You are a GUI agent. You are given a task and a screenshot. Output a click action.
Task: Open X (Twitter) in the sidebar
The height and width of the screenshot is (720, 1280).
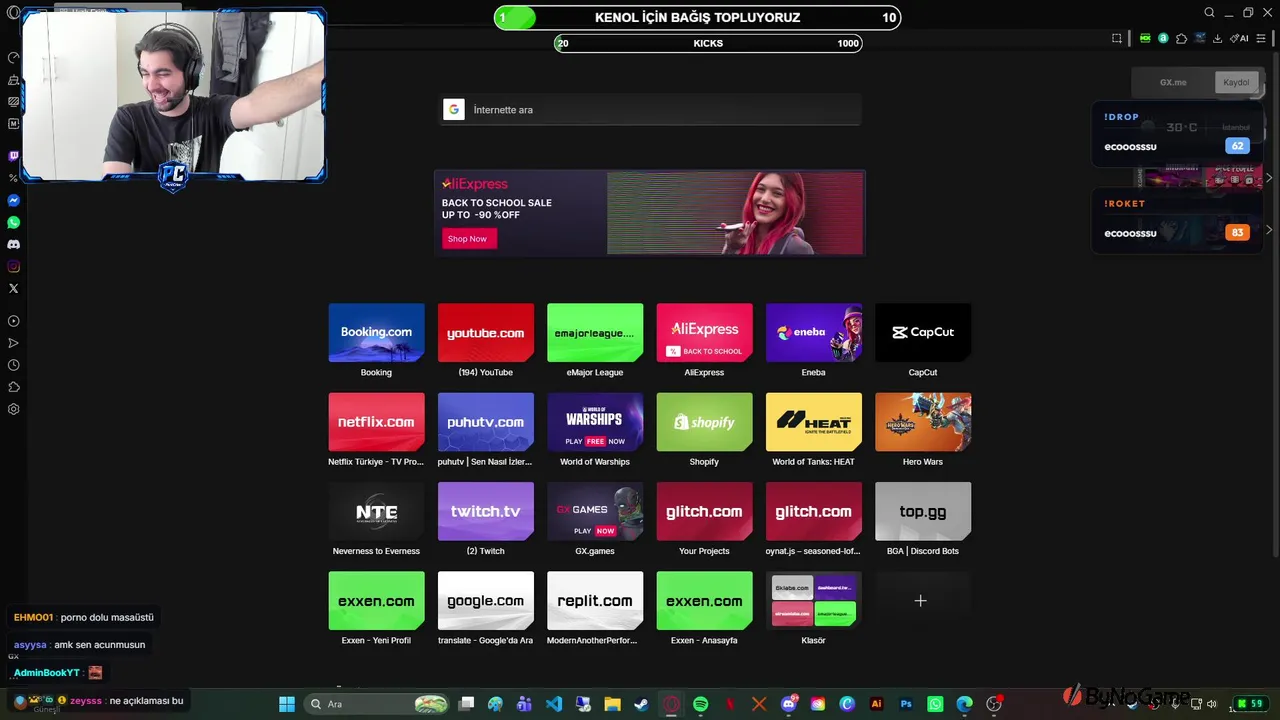[13, 288]
